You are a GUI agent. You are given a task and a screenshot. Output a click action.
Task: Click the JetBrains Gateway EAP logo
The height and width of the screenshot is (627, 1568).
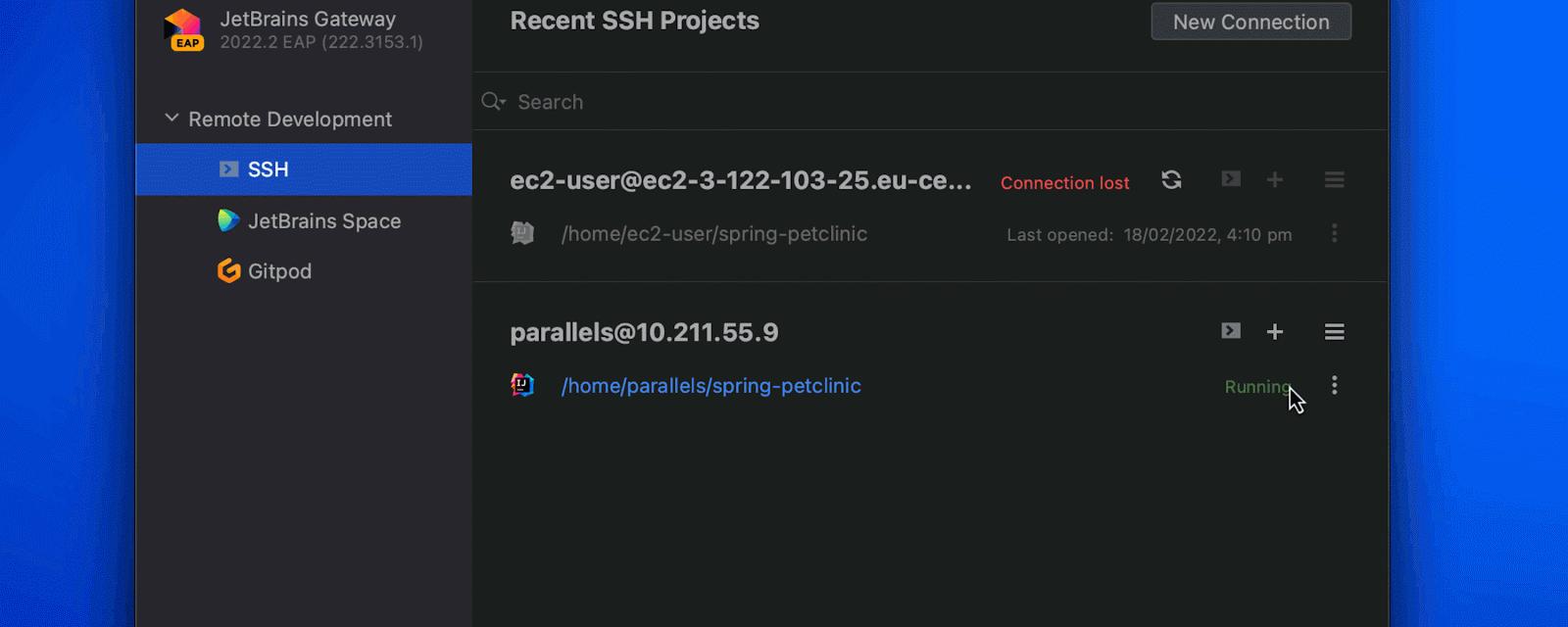pyautogui.click(x=183, y=28)
